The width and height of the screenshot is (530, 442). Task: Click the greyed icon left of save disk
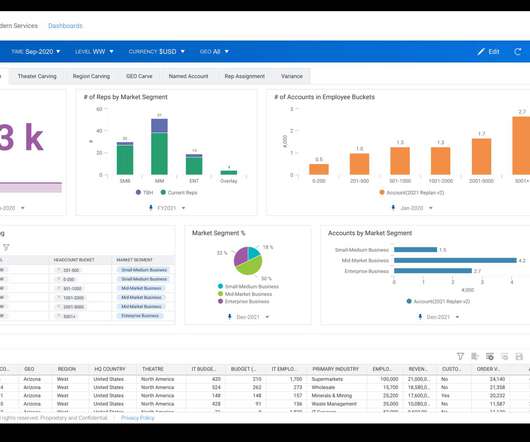tap(505, 356)
